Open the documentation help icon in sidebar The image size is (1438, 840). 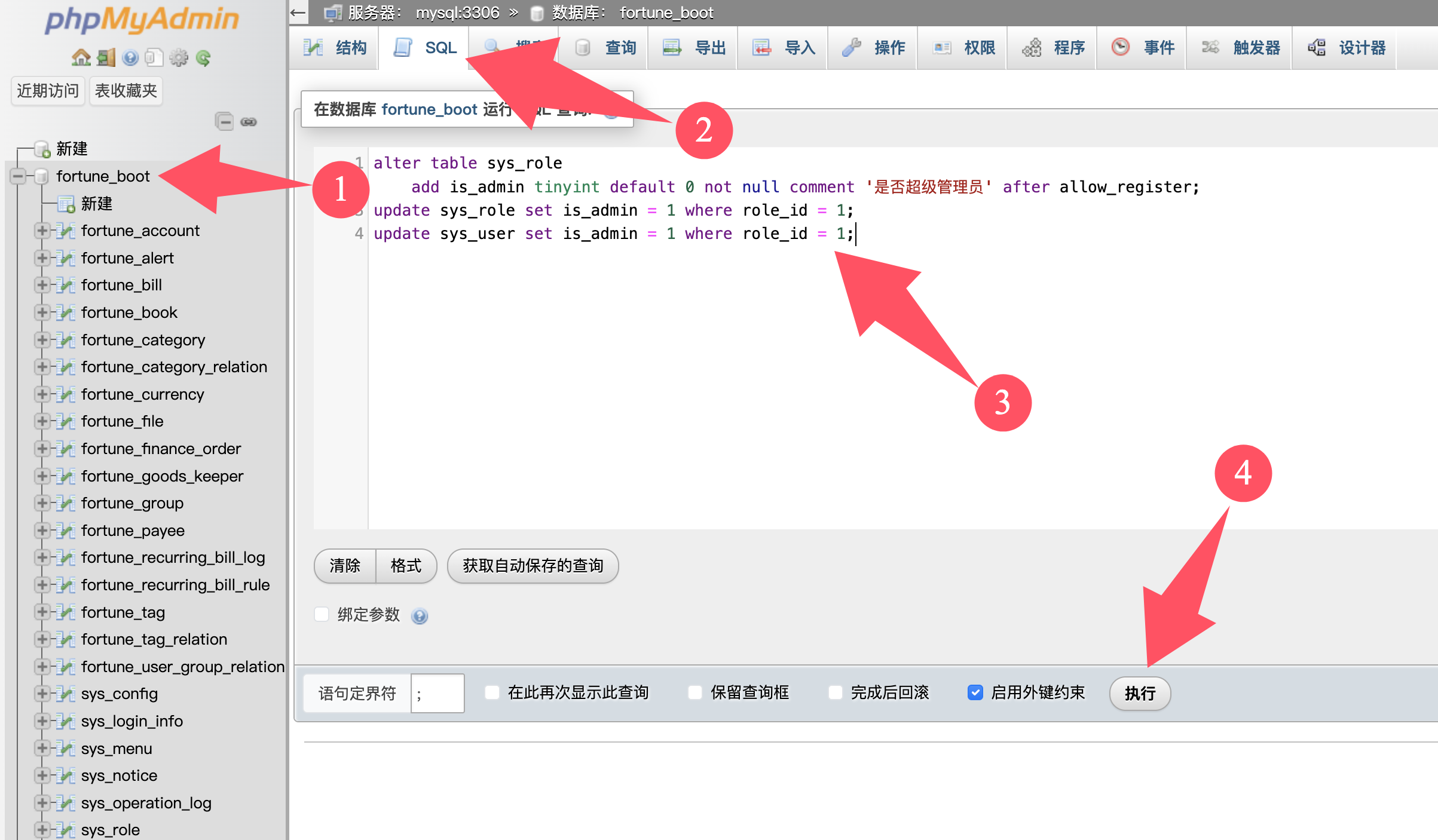(x=130, y=58)
